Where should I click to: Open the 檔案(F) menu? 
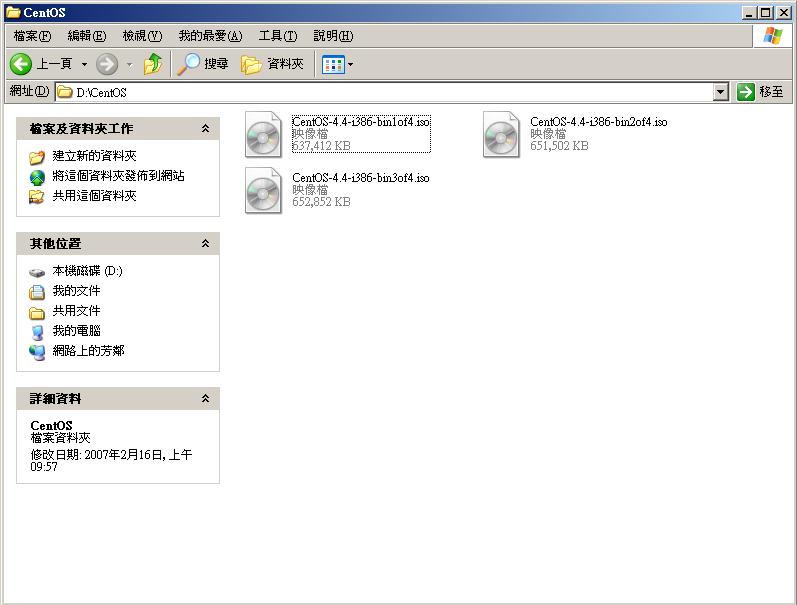(x=32, y=36)
